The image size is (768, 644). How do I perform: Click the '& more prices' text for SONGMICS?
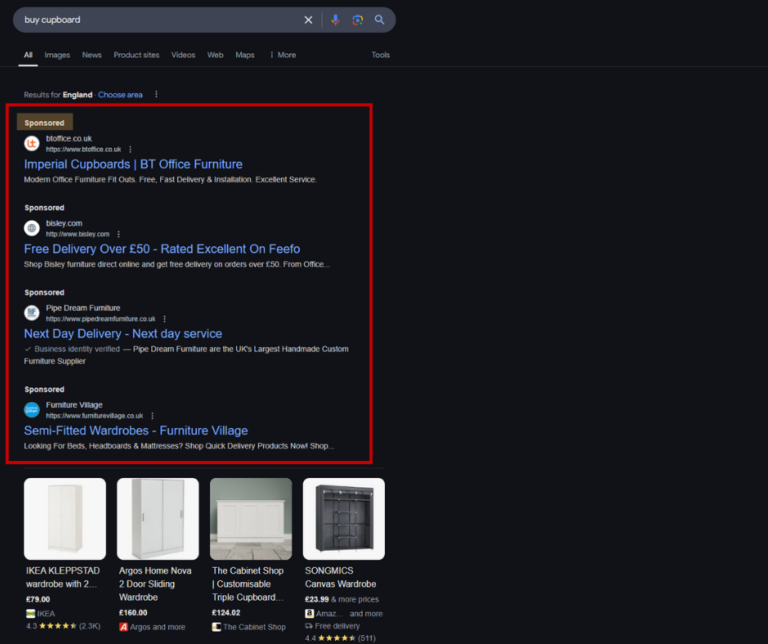click(x=355, y=599)
